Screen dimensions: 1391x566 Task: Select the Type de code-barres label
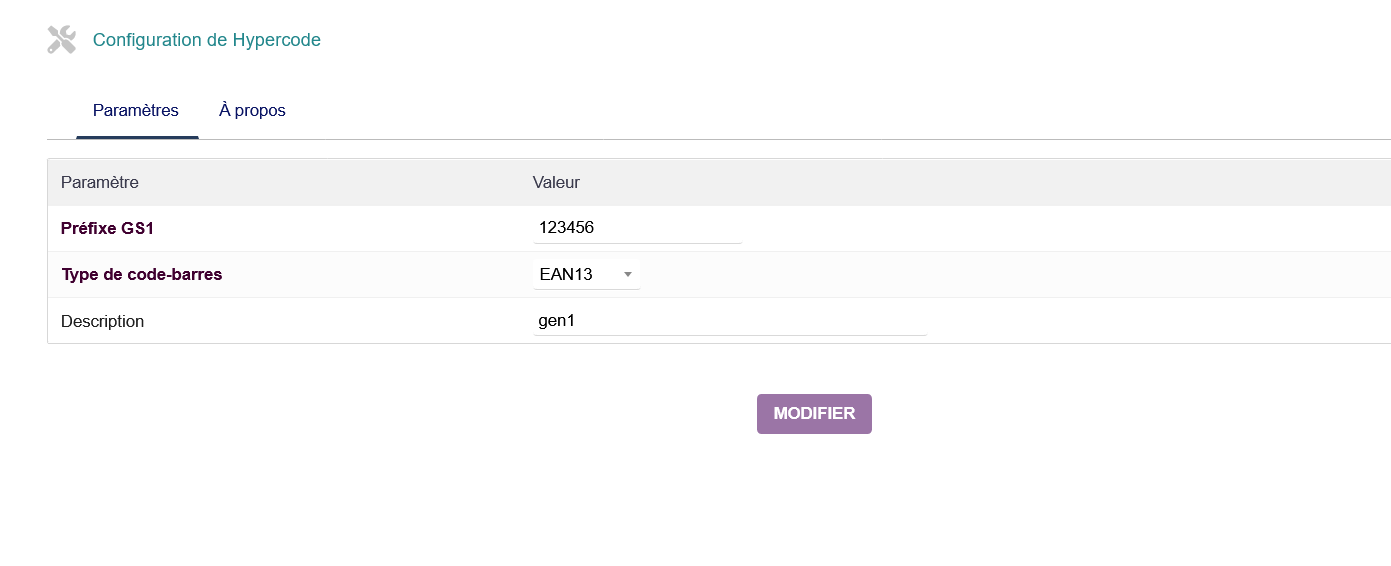(x=141, y=274)
